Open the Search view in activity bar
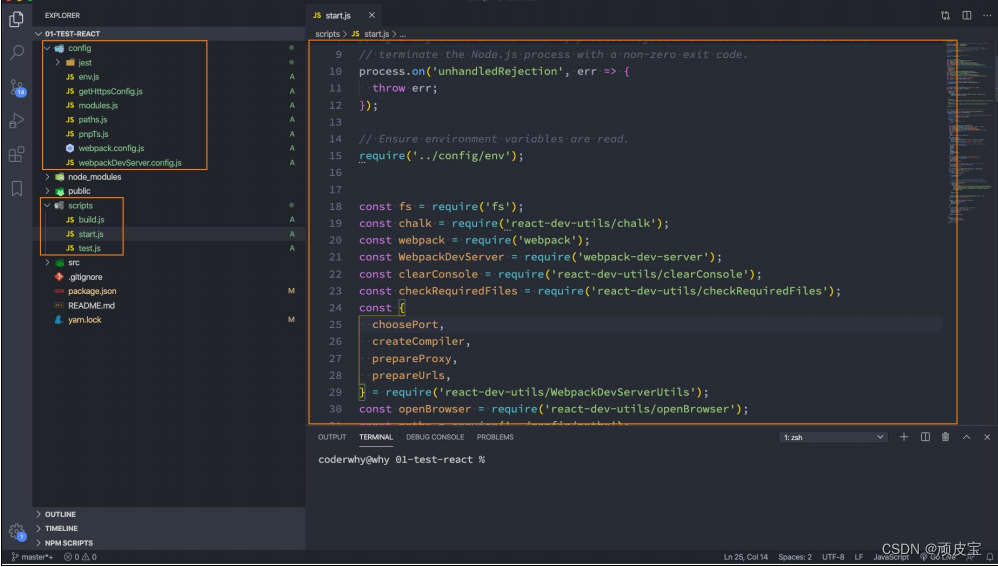 point(17,52)
